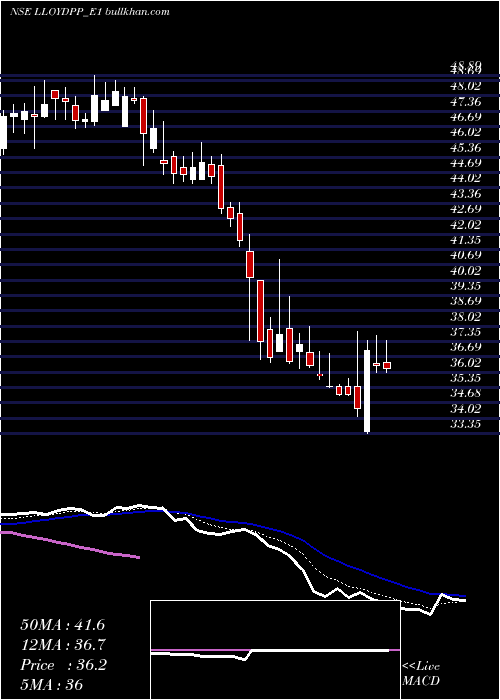Screen dimensions: 500x700
Task: Click the 44.02 price axis label
Action: click(x=466, y=179)
